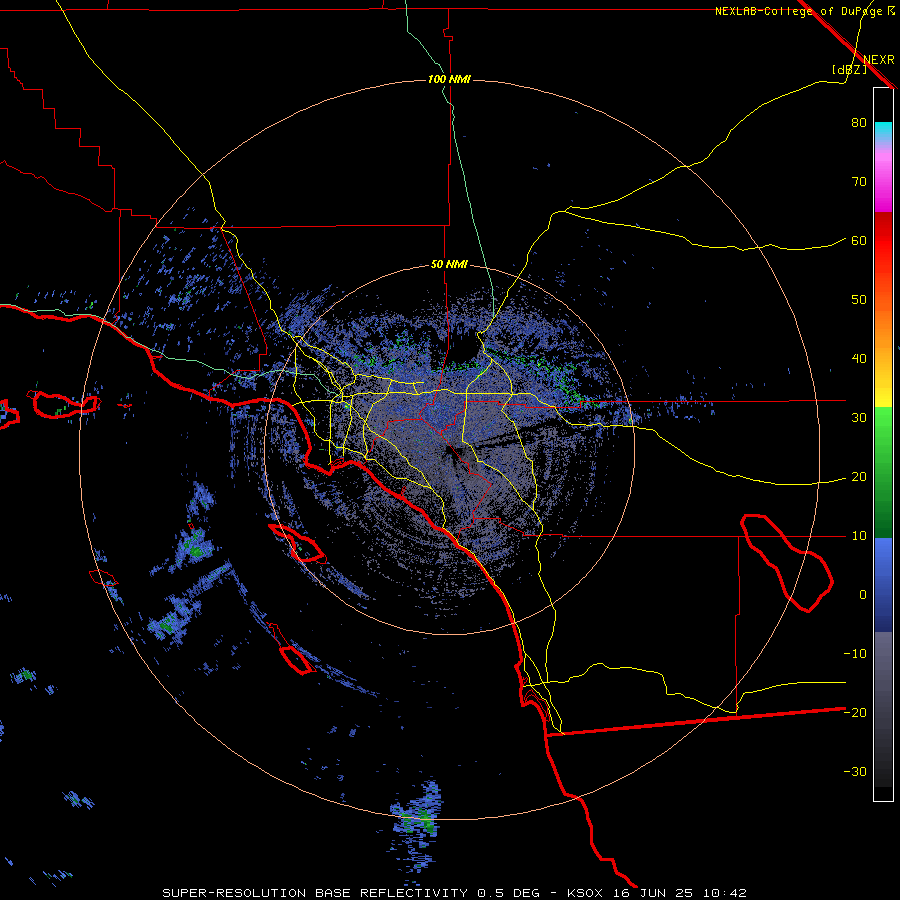This screenshot has height=900, width=900.
Task: Click the -30 value on the dBZ scale
Action: (x=855, y=772)
